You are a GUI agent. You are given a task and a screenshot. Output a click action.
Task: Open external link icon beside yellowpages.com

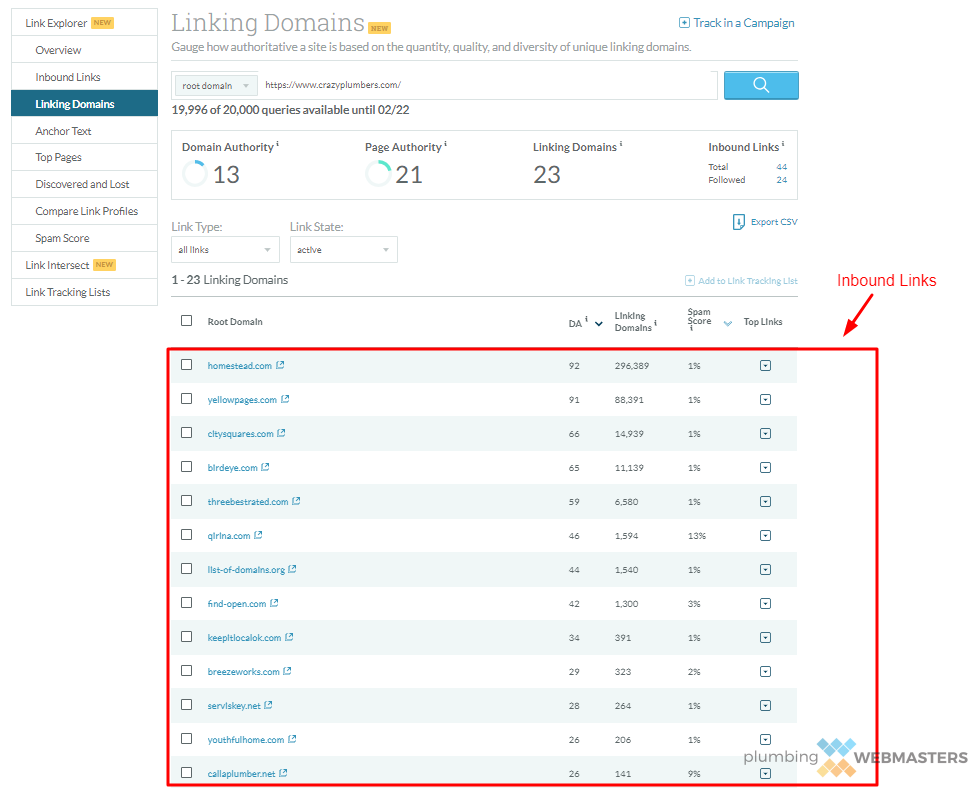click(x=285, y=399)
